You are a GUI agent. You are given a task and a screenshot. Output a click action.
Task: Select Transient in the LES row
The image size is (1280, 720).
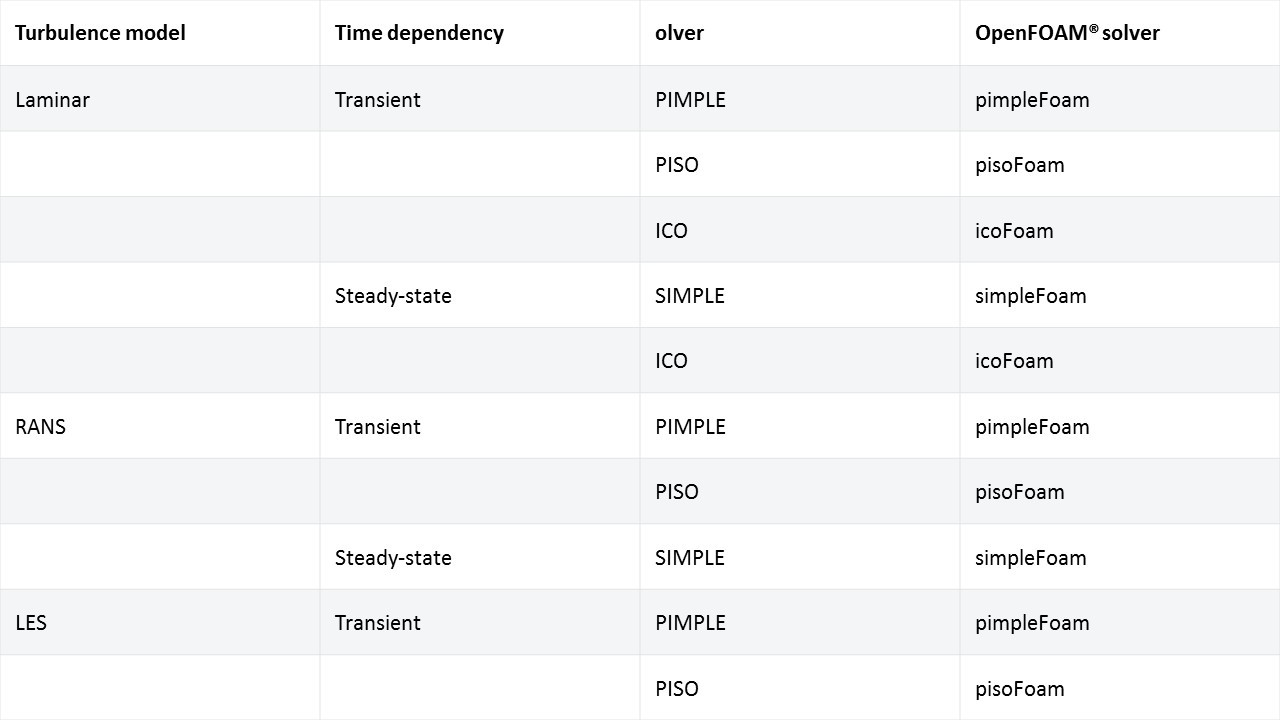(x=377, y=623)
